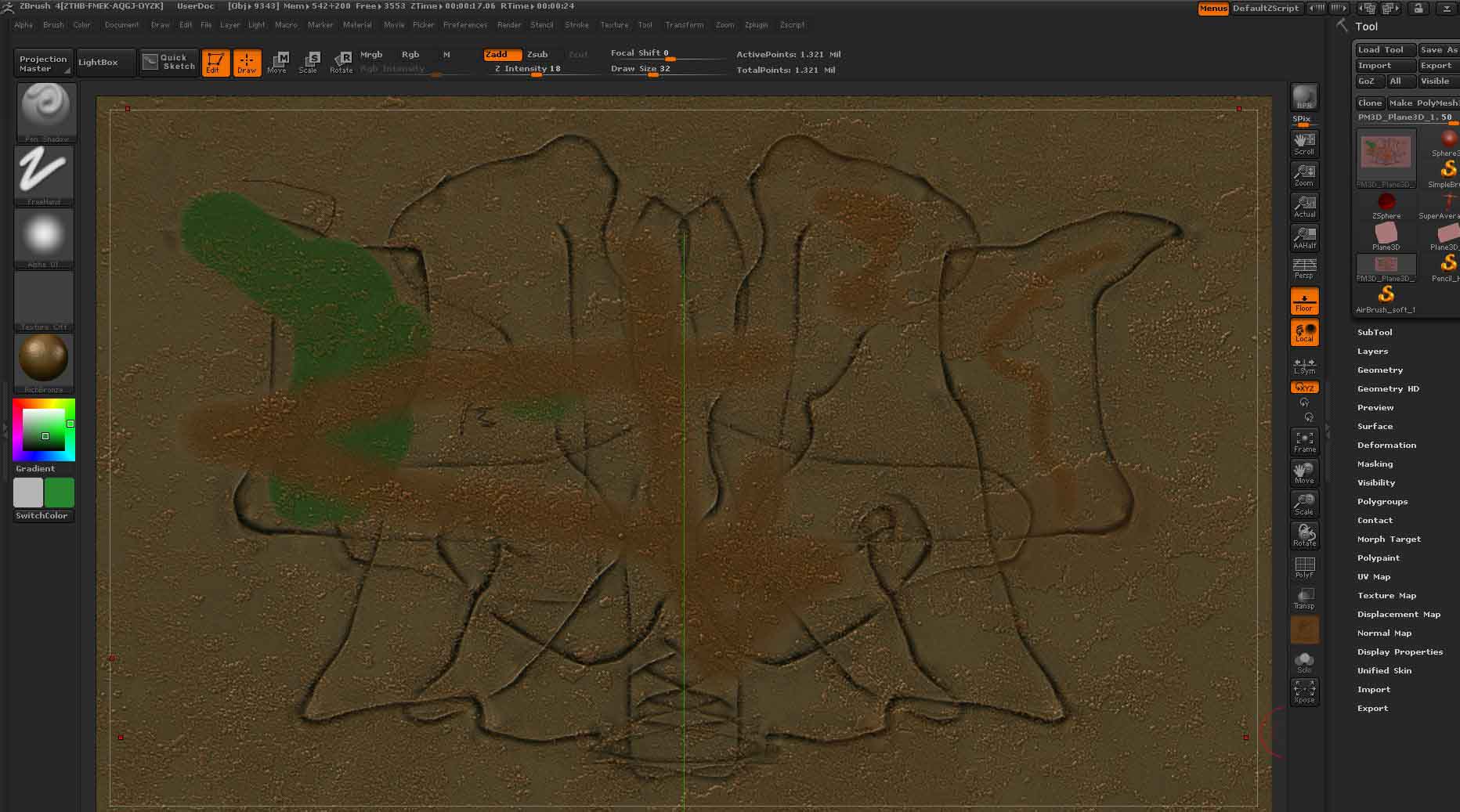Viewport: 1460px width, 812px height.
Task: Select the Move tool in the top shelf
Action: pyautogui.click(x=277, y=63)
